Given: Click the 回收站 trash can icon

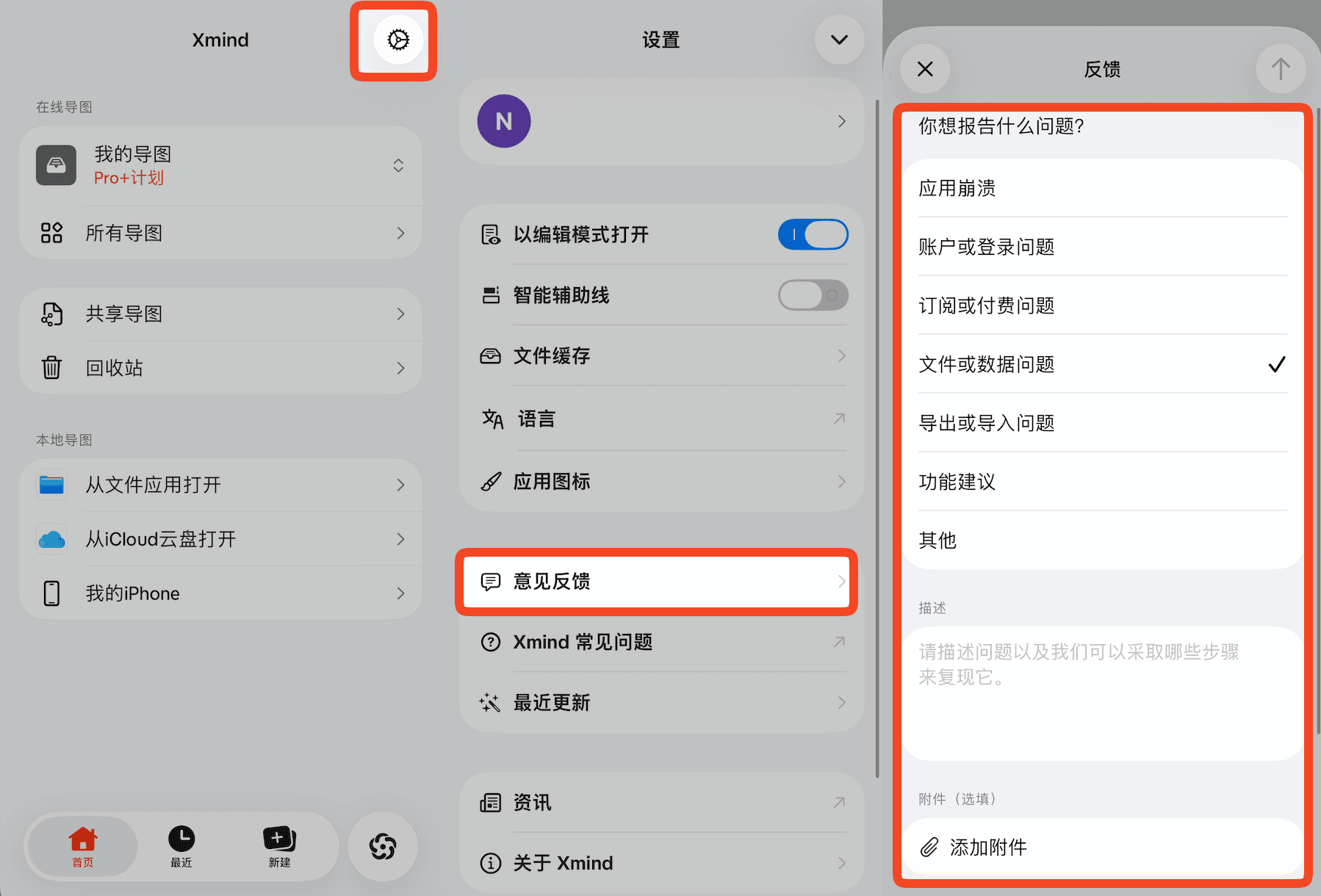Looking at the screenshot, I should (x=51, y=367).
